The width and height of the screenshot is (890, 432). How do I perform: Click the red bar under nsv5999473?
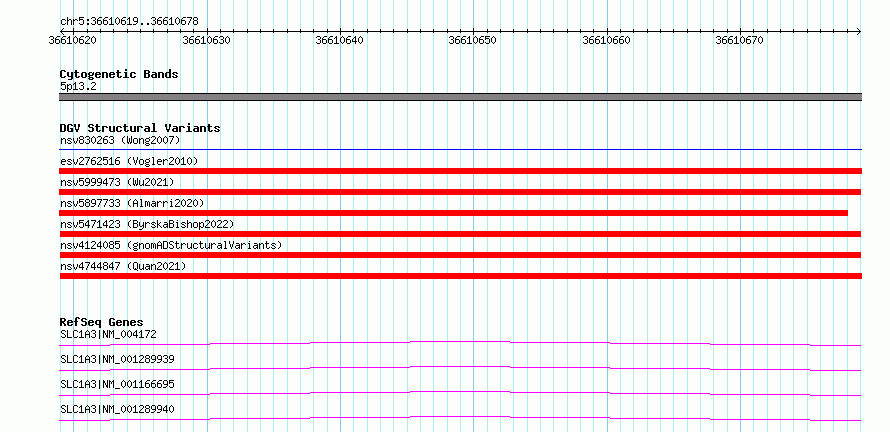tap(460, 192)
